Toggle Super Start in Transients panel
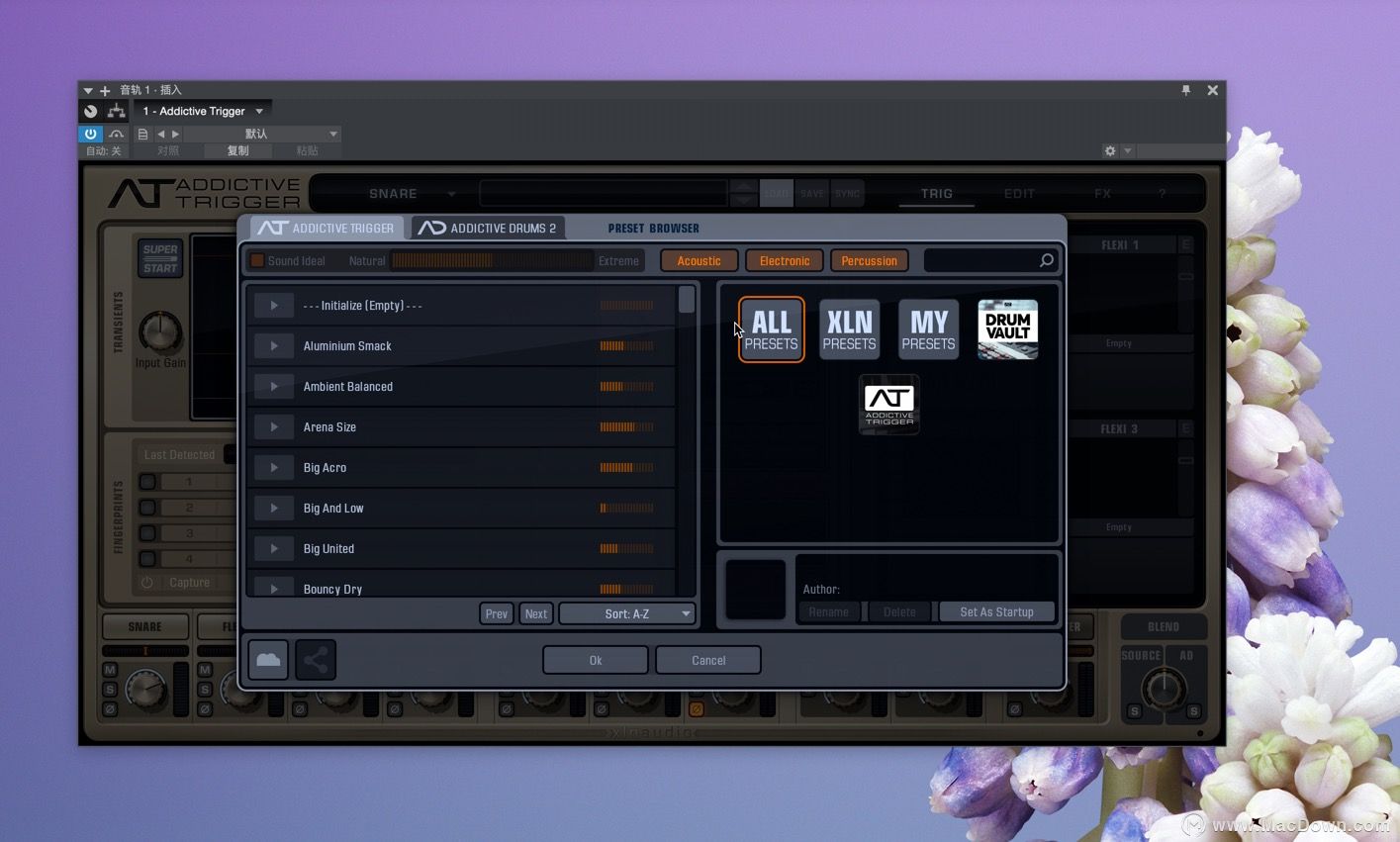The width and height of the screenshot is (1400, 842). [x=160, y=258]
